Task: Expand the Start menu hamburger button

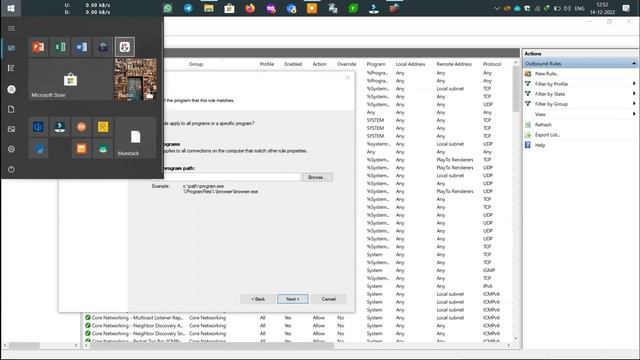Action: (x=11, y=29)
